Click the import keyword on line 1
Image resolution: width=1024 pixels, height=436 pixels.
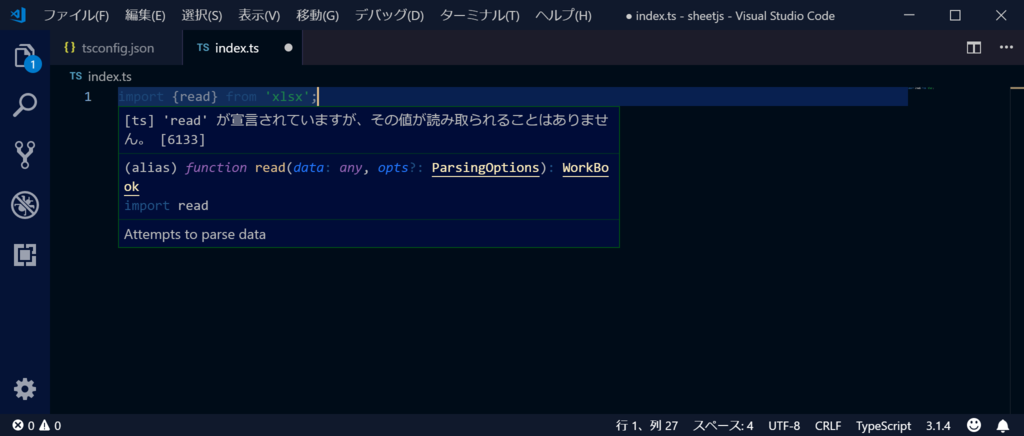[x=141, y=97]
